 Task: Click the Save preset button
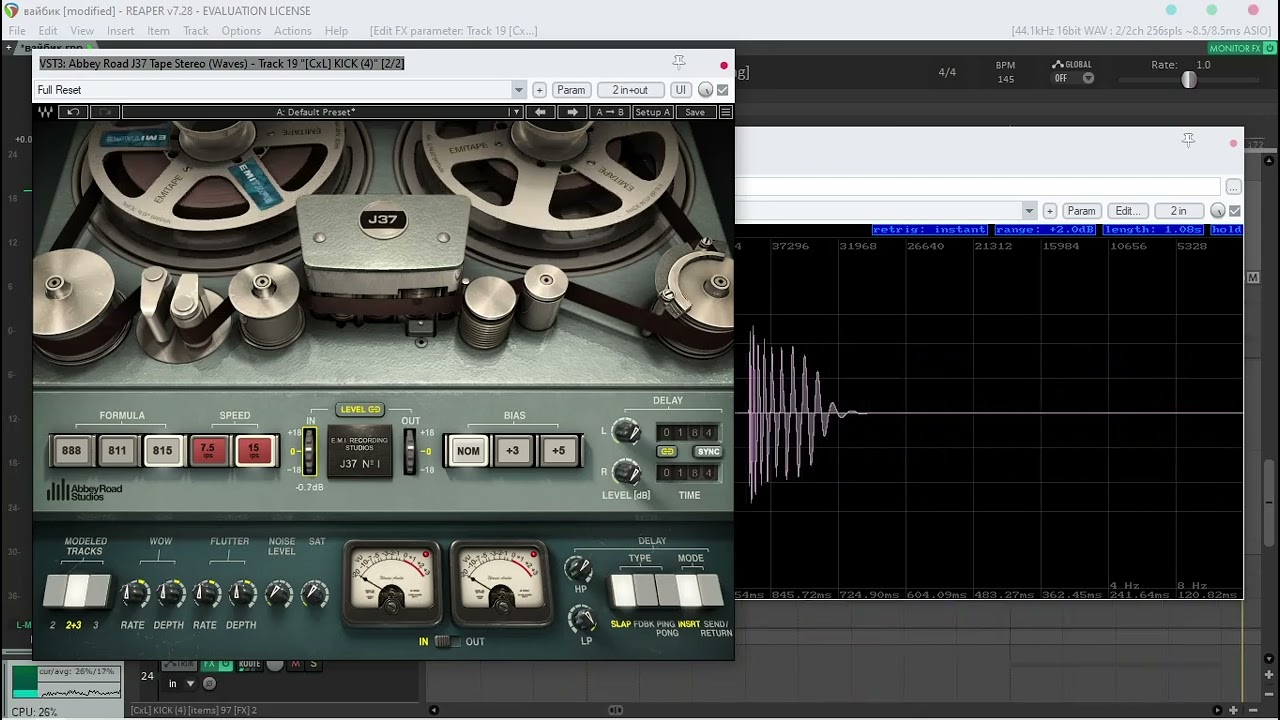pos(695,112)
